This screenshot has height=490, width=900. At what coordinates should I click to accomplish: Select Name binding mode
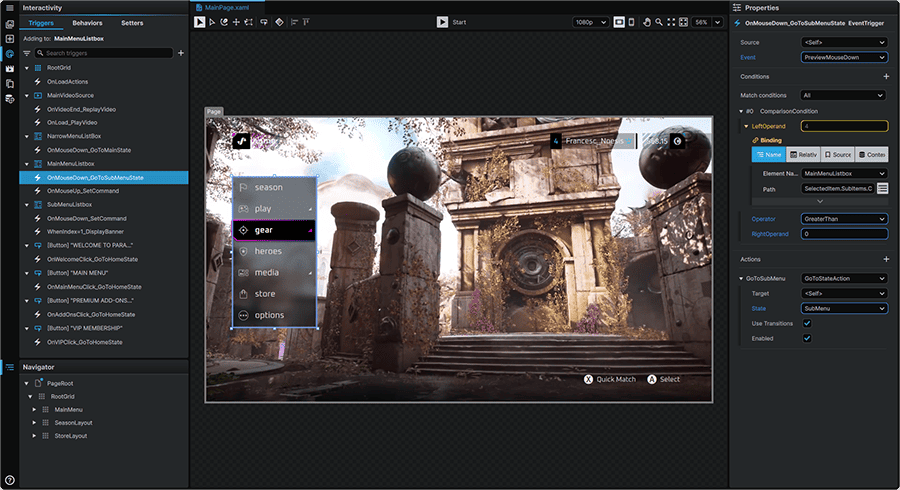point(769,154)
